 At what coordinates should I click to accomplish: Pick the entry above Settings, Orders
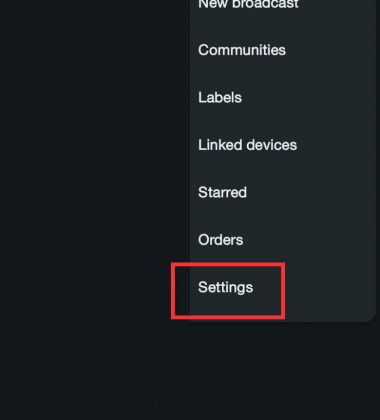pyautogui.click(x=283, y=240)
